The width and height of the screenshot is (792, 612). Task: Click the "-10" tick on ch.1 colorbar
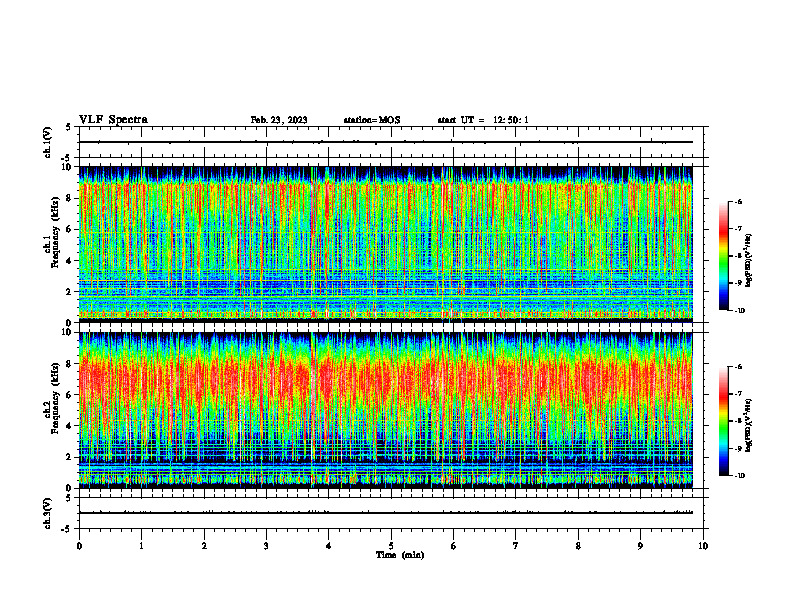[x=740, y=310]
